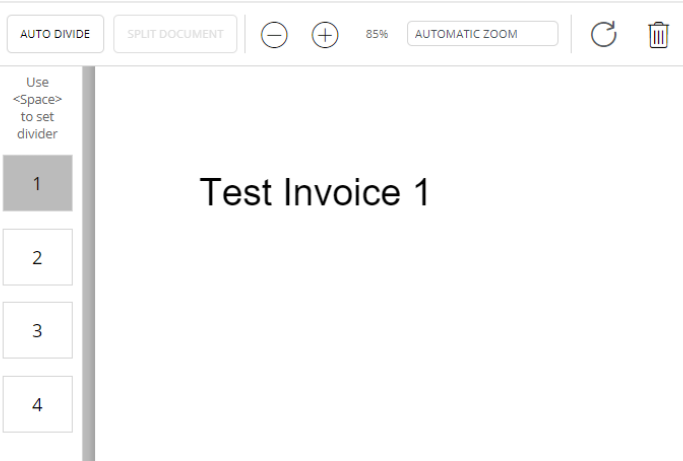Click the gray vertical bar beside thumbnails
Image resolution: width=683 pixels, height=461 pixels.
point(88,260)
